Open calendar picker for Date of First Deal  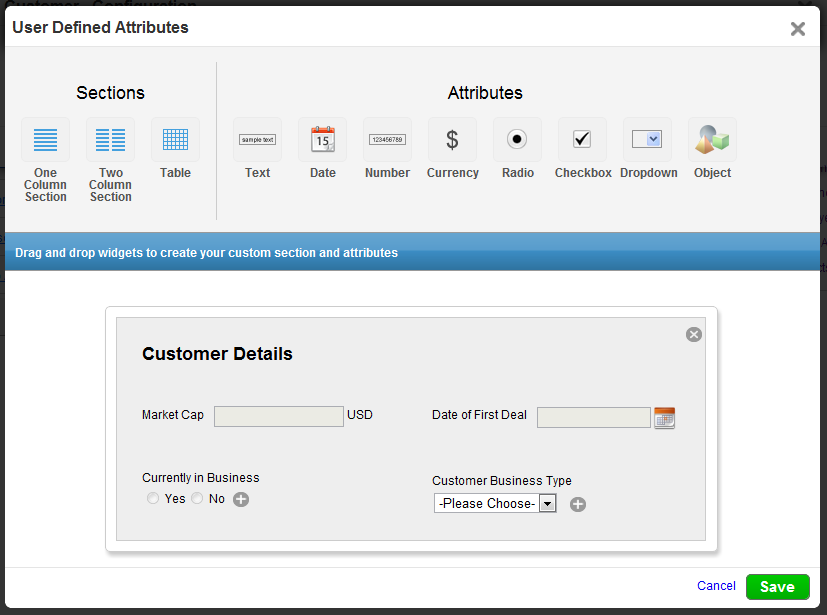[664, 417]
